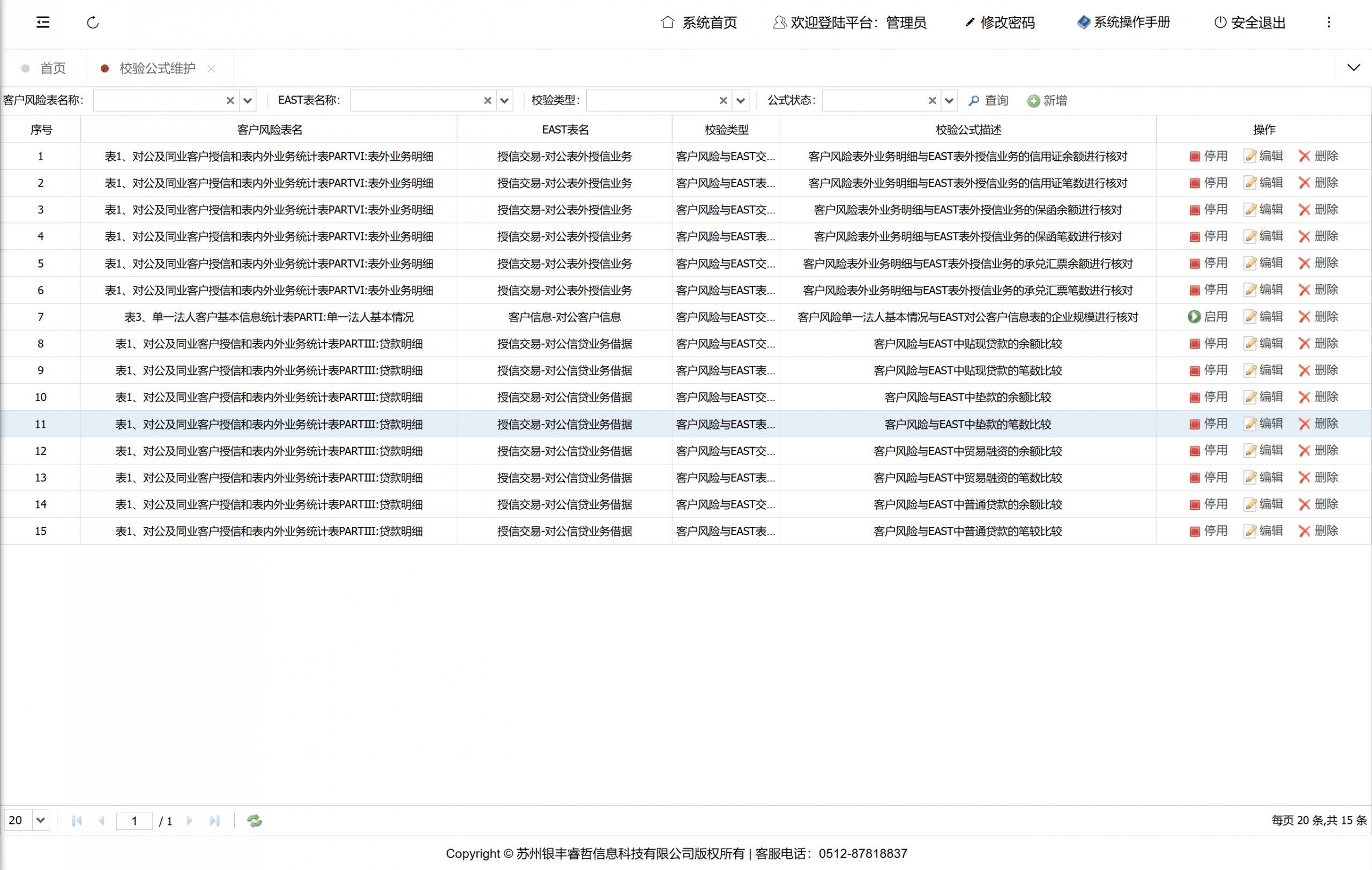Click the three-dot more options icon
The height and width of the screenshot is (870, 1372).
tap(1329, 22)
